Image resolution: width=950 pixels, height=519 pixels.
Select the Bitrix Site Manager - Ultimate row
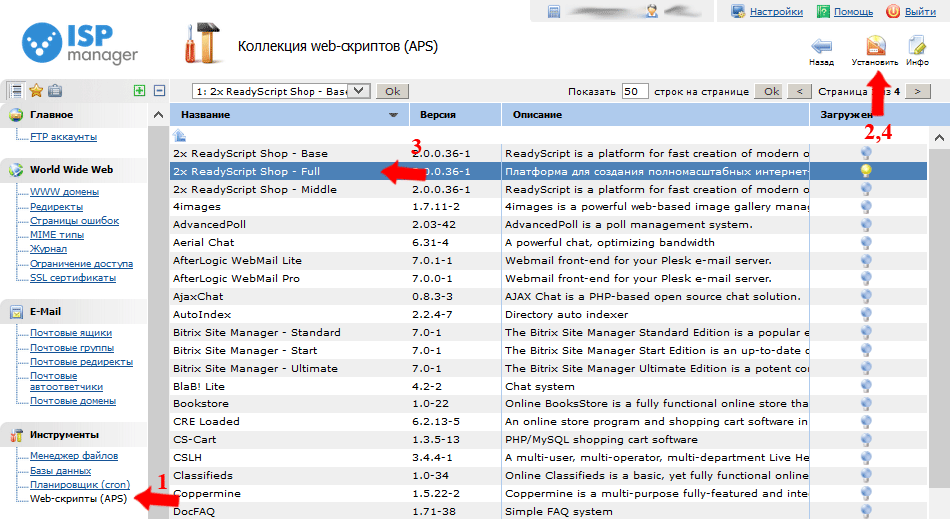(548, 368)
